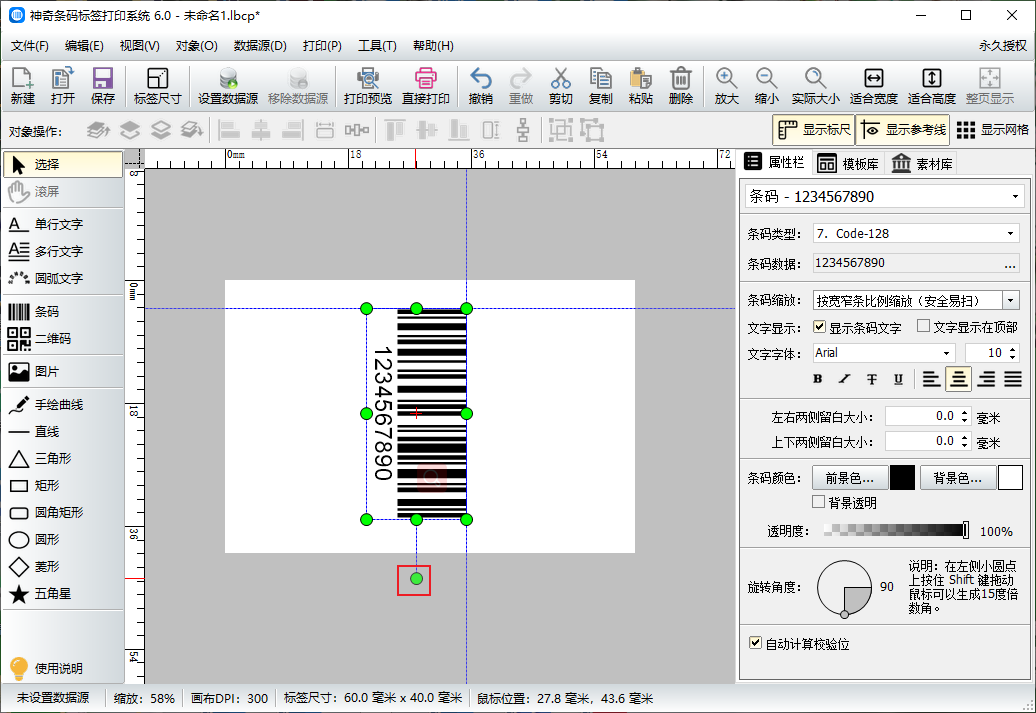The width and height of the screenshot is (1036, 713).
Task: Enable Text Displayed On Top (文字显示在顶部) checkbox
Action: [923, 327]
